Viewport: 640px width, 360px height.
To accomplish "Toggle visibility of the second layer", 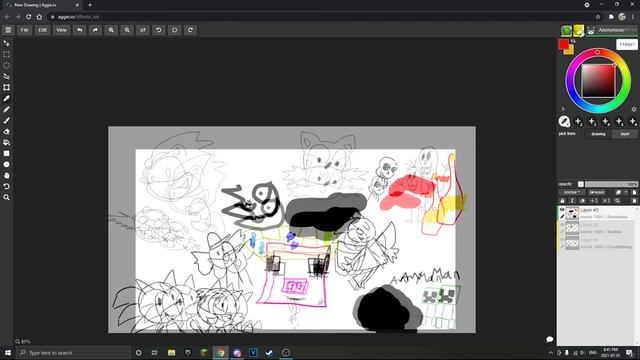I will [x=562, y=225].
